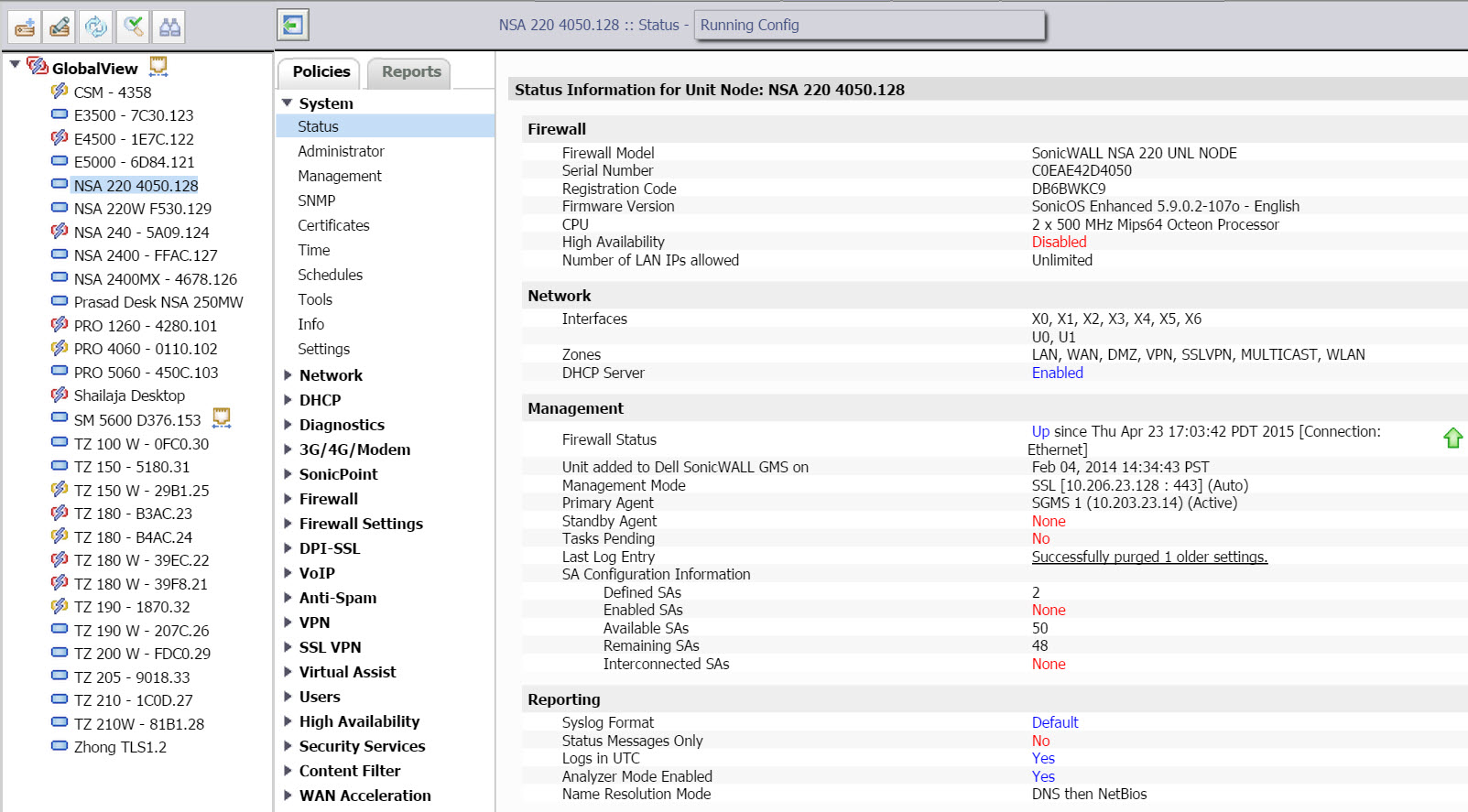Click the TZ 150 W - 29B1.25 unit icon
1468x812 pixels.
click(60, 489)
